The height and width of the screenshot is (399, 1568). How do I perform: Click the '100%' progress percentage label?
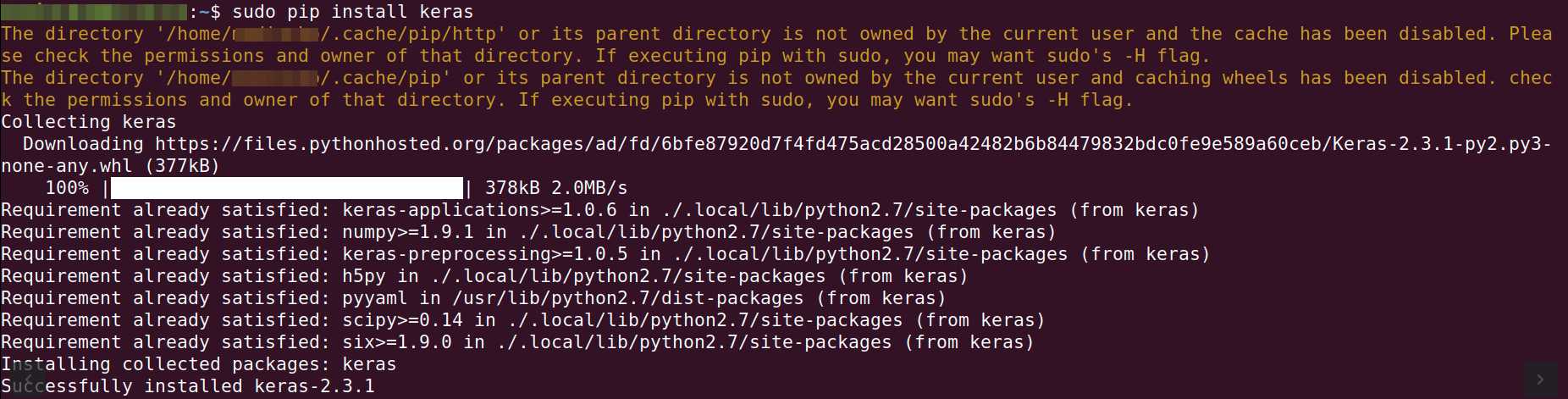(67, 188)
